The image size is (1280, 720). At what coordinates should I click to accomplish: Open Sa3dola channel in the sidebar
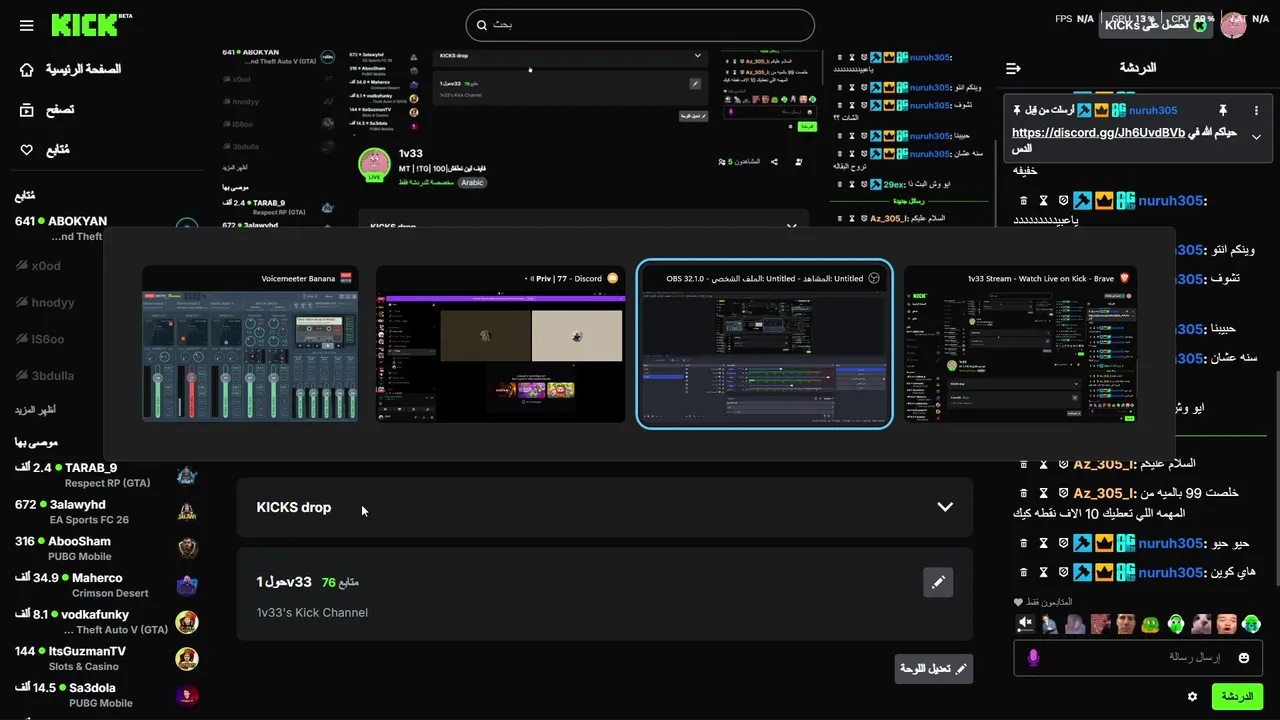pyautogui.click(x=105, y=695)
